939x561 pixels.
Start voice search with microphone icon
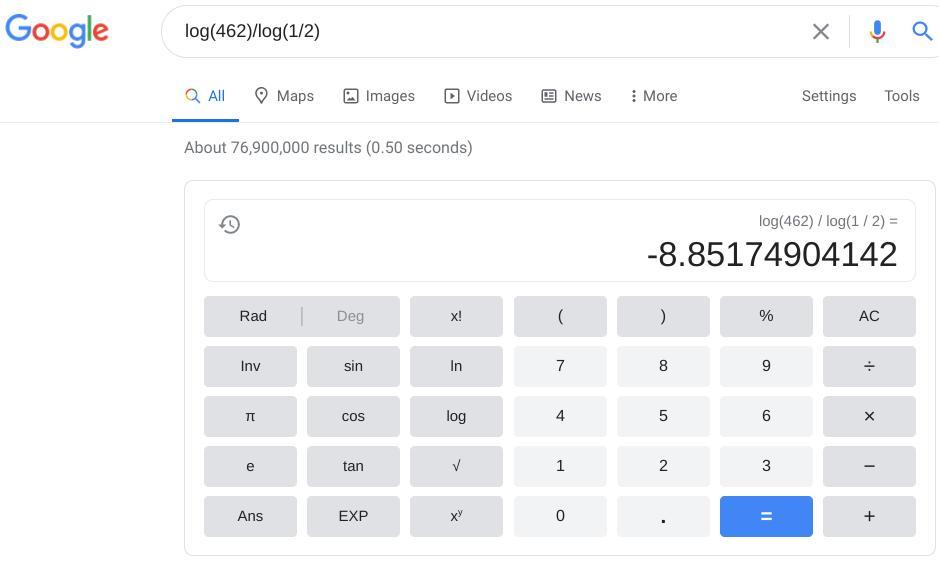click(x=877, y=32)
